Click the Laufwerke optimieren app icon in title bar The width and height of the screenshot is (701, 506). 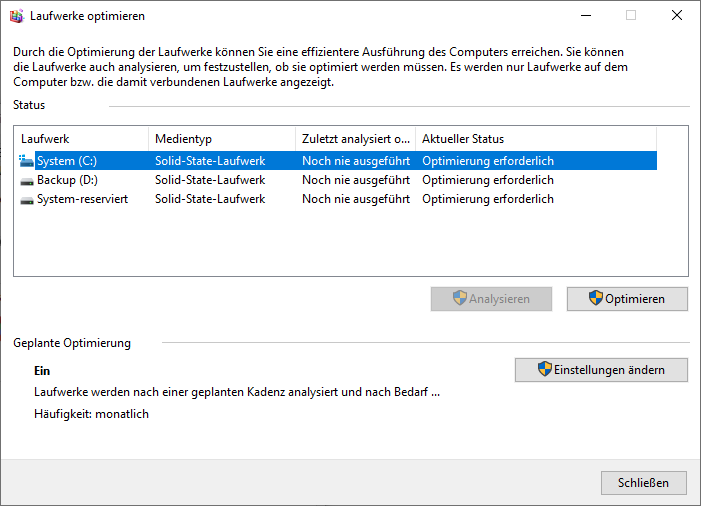click(17, 16)
